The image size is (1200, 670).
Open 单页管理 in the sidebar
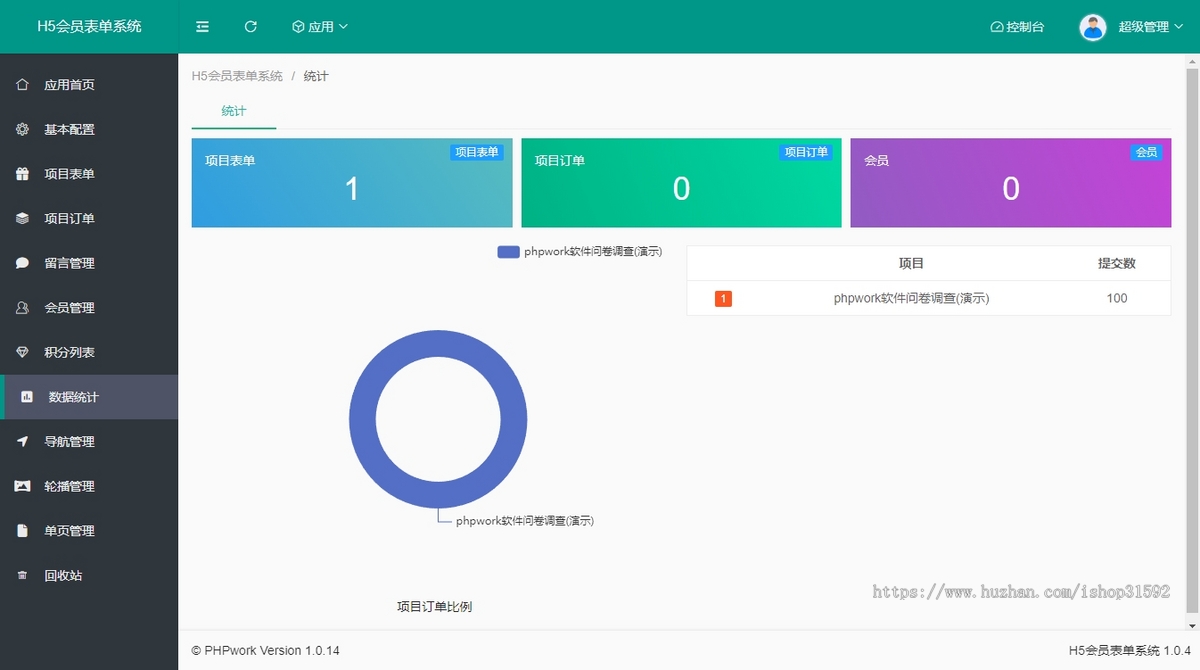(89, 531)
